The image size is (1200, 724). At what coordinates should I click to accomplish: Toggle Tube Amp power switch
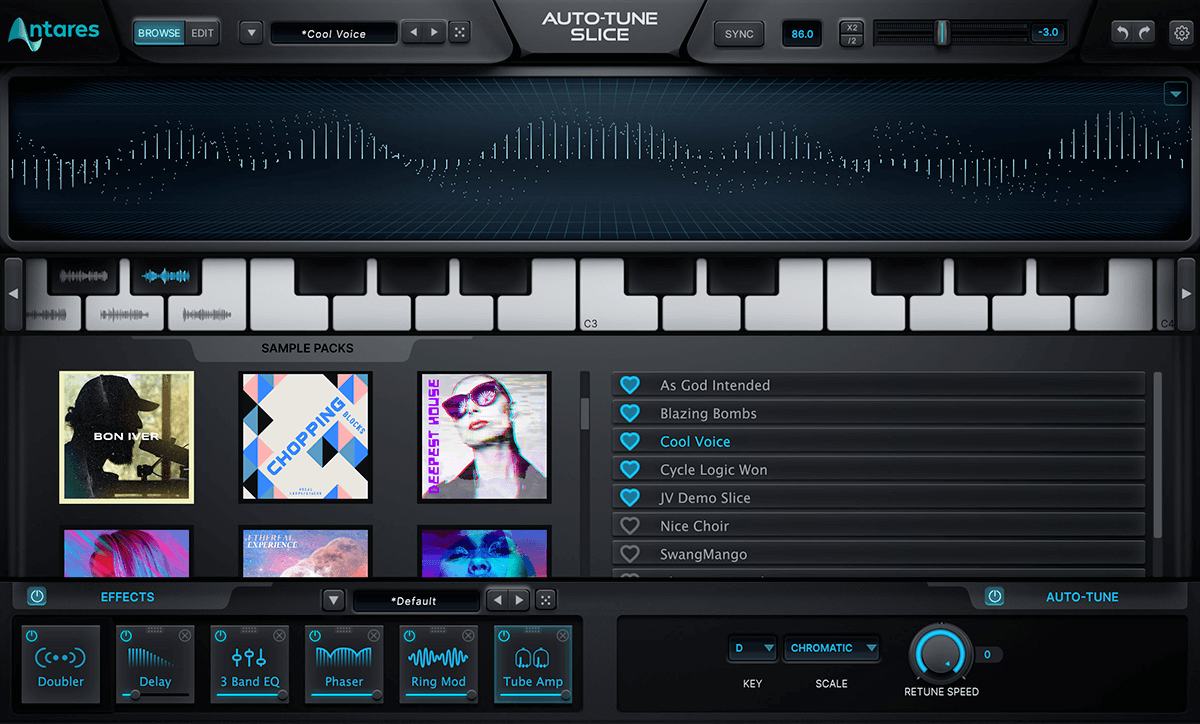[x=503, y=636]
